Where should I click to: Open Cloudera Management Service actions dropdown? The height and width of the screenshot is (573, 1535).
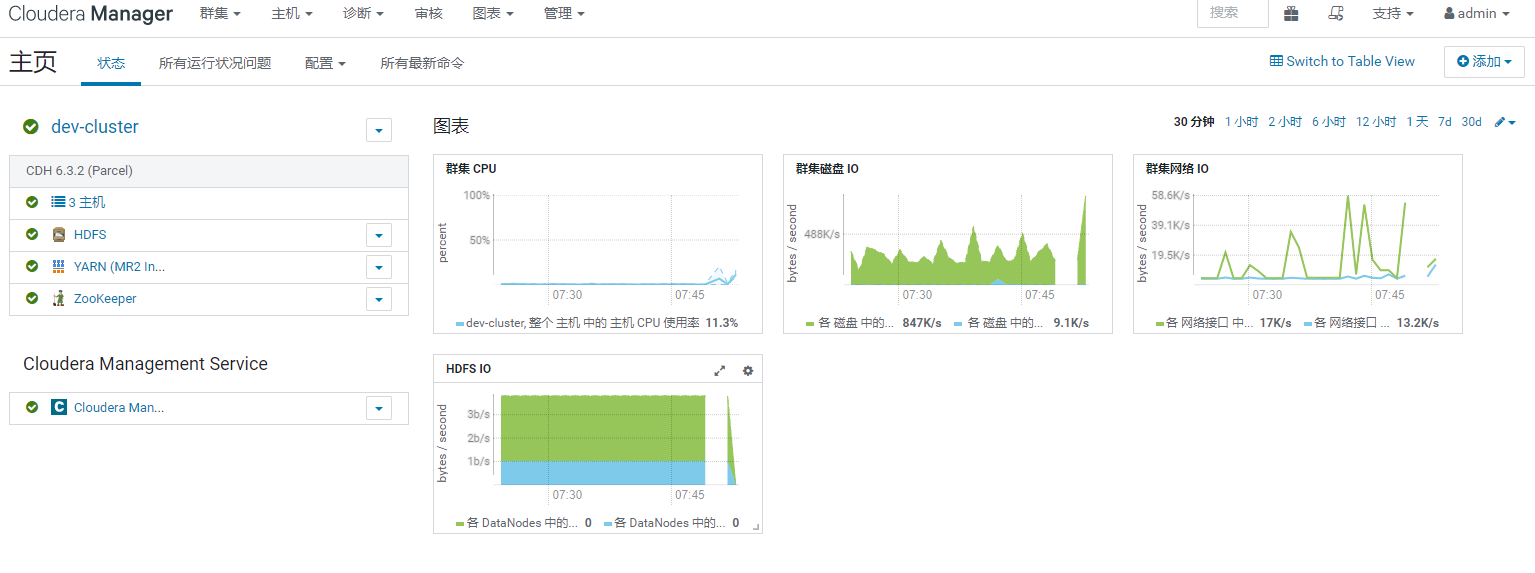click(x=379, y=408)
